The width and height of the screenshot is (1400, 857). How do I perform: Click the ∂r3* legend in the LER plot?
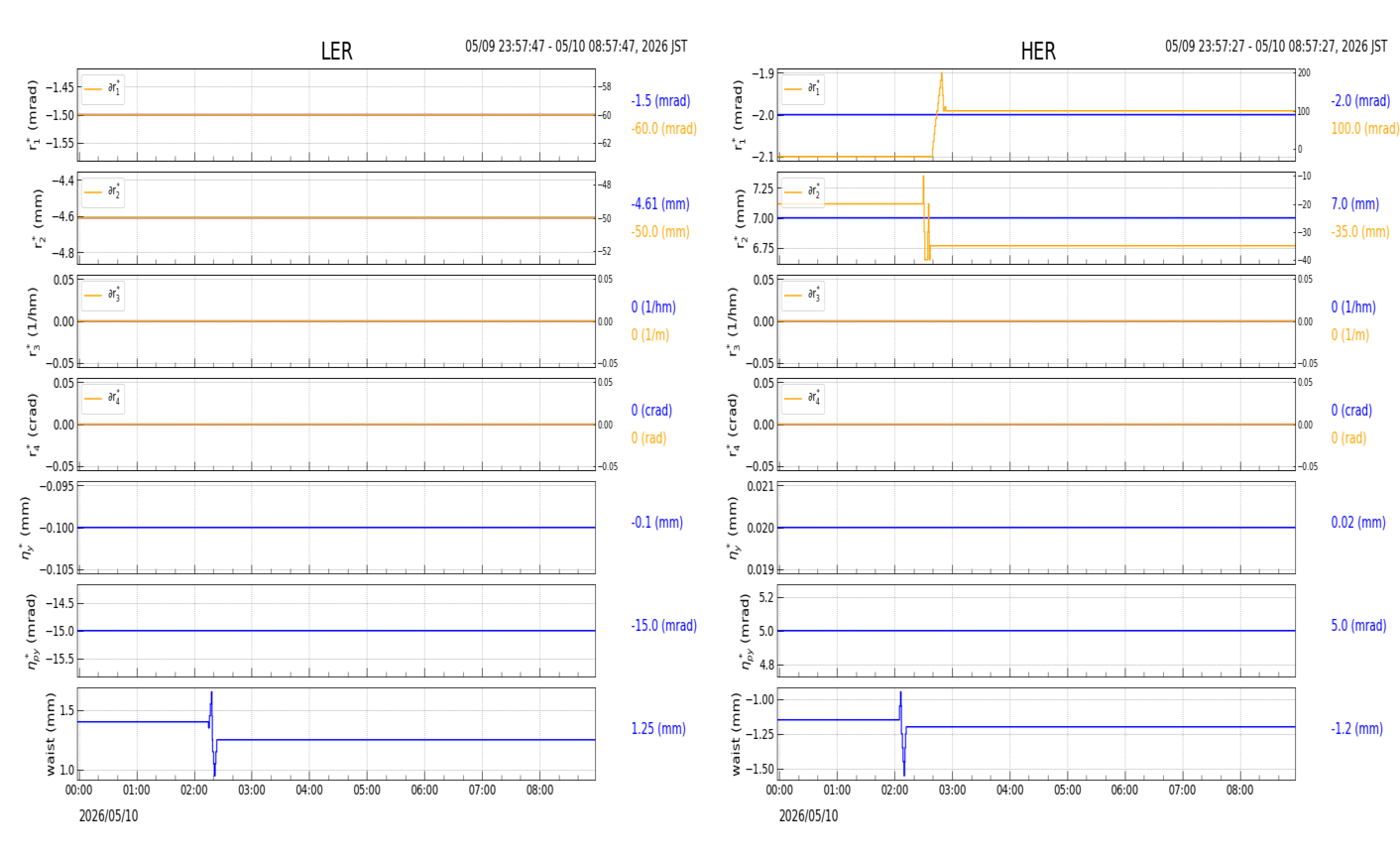tap(103, 296)
